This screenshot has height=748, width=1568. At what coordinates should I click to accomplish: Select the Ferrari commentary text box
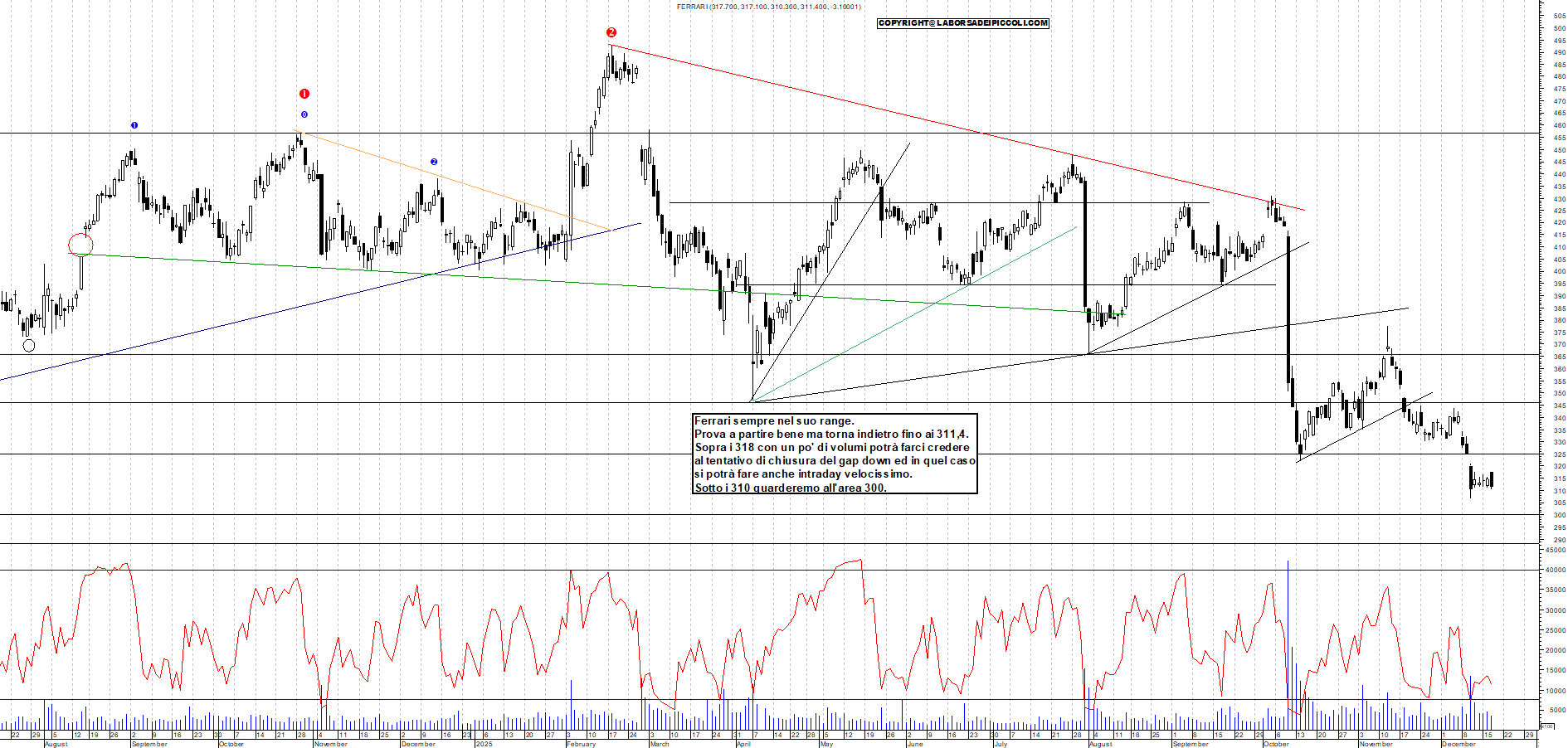pos(835,454)
